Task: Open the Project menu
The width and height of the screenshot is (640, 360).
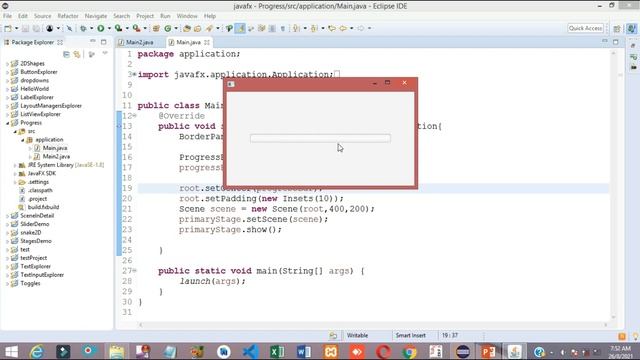Action: click(x=145, y=16)
